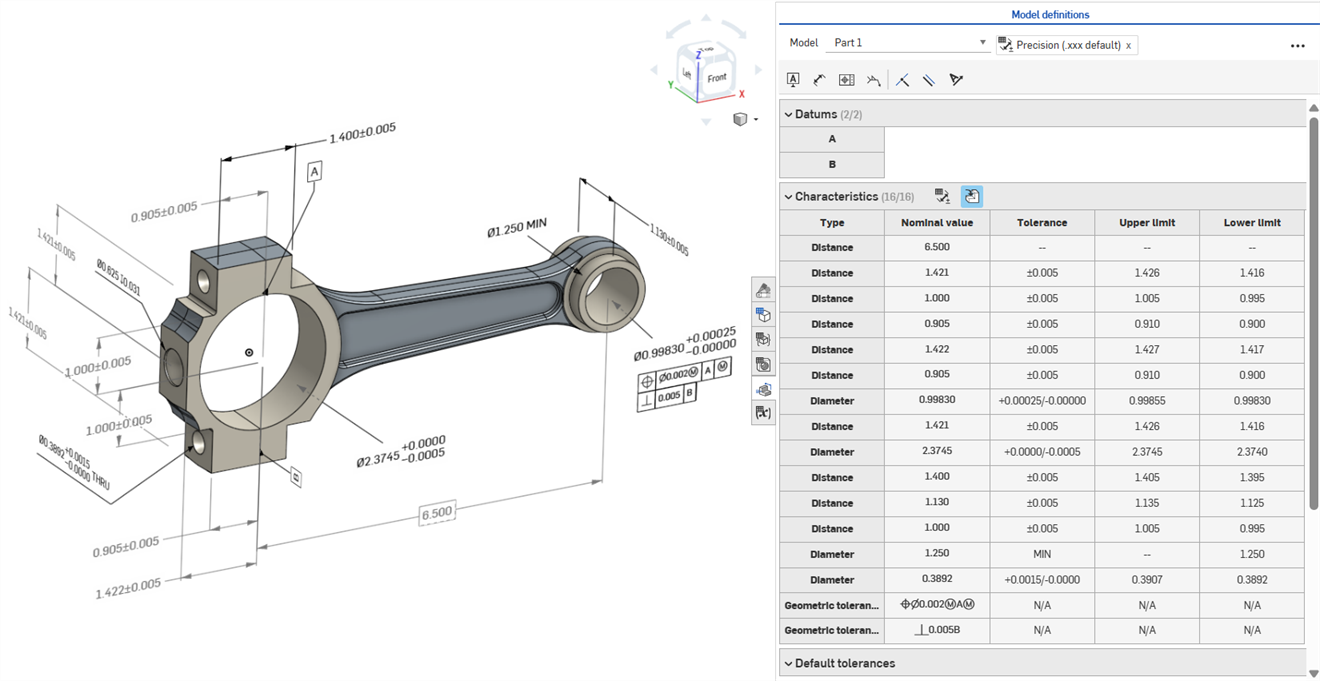The height and width of the screenshot is (681, 1320).
Task: Select the Datum A entry
Action: coord(831,138)
